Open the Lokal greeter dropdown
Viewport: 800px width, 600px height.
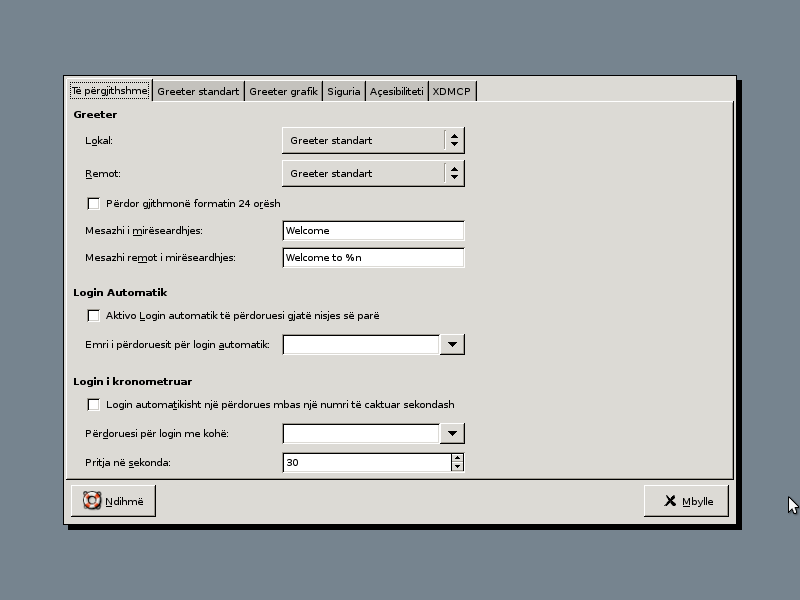click(x=373, y=140)
